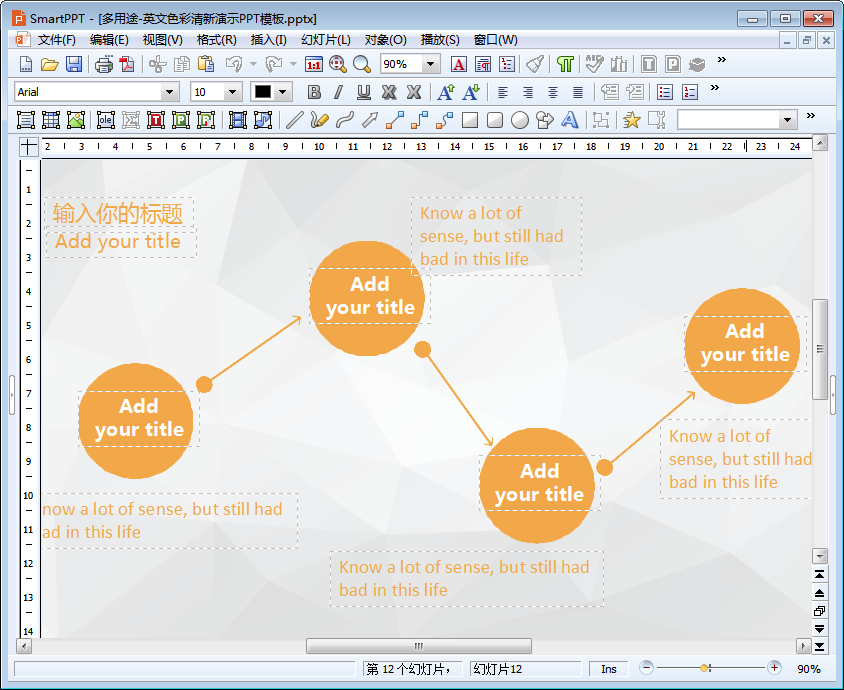The height and width of the screenshot is (690, 844).
Task: Toggle bulleted list formatting
Action: tap(665, 92)
